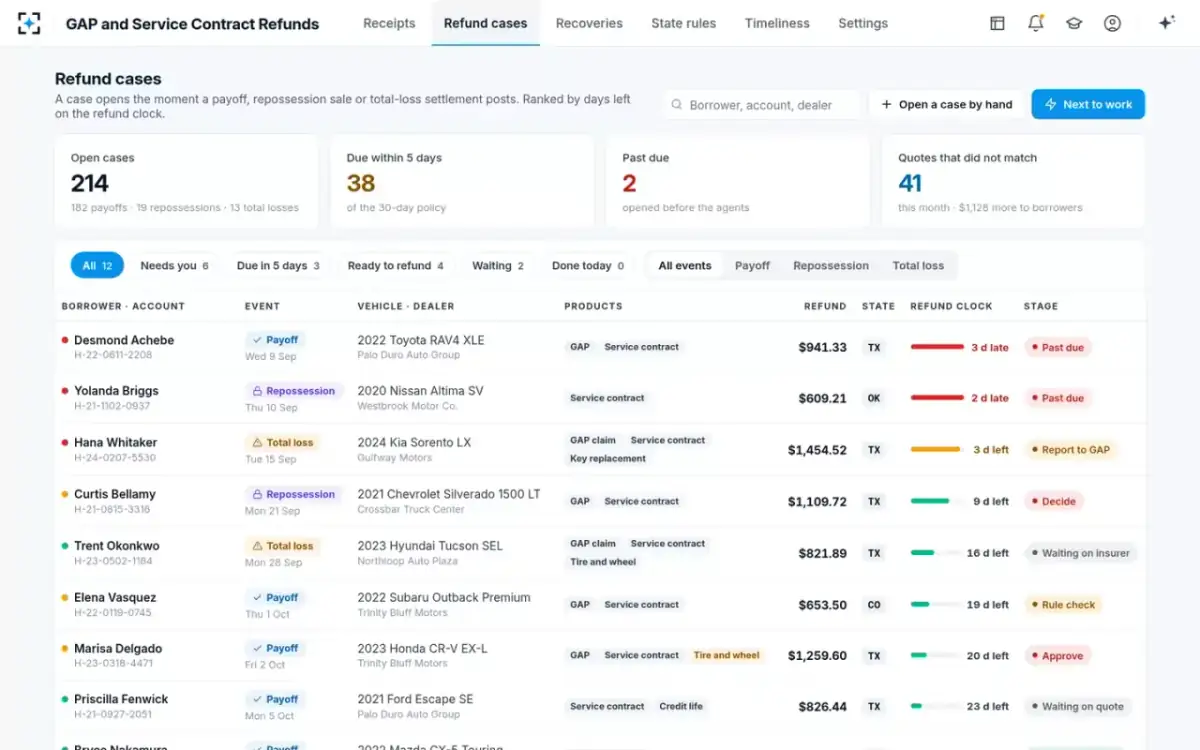
Task: Click the Decide stage pill
Action: (x=1054, y=501)
